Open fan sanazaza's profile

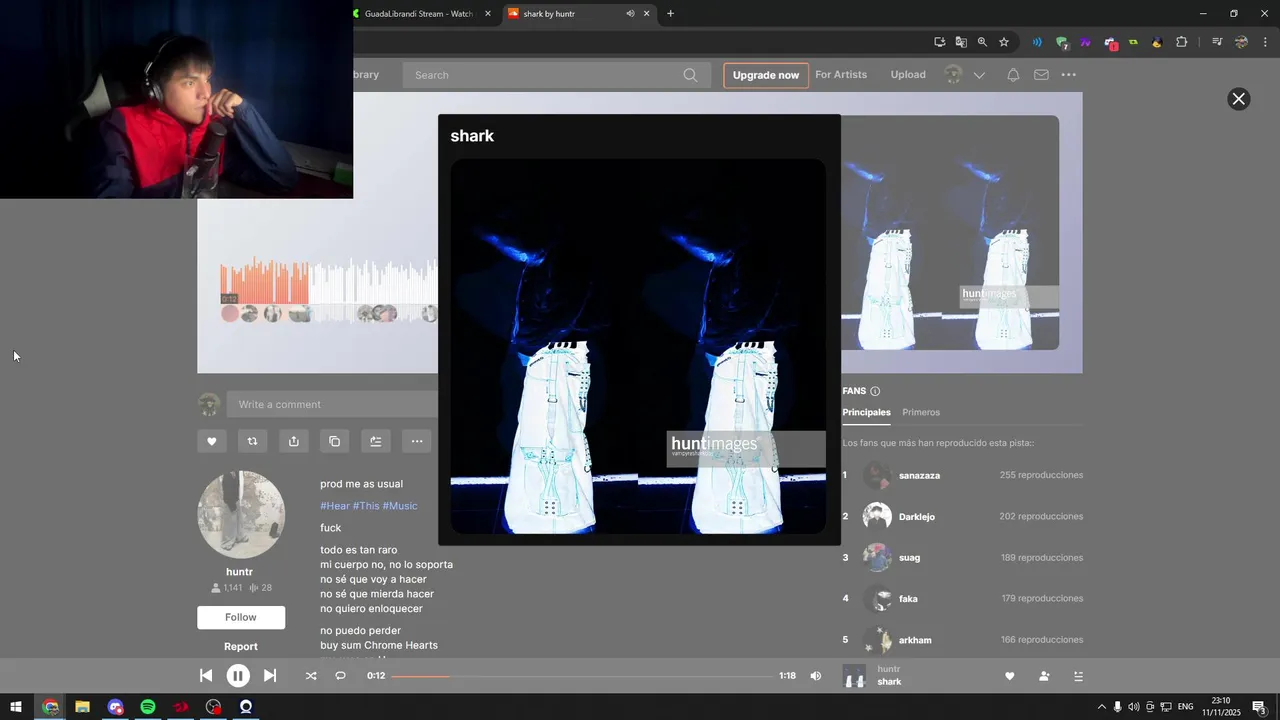(x=919, y=475)
